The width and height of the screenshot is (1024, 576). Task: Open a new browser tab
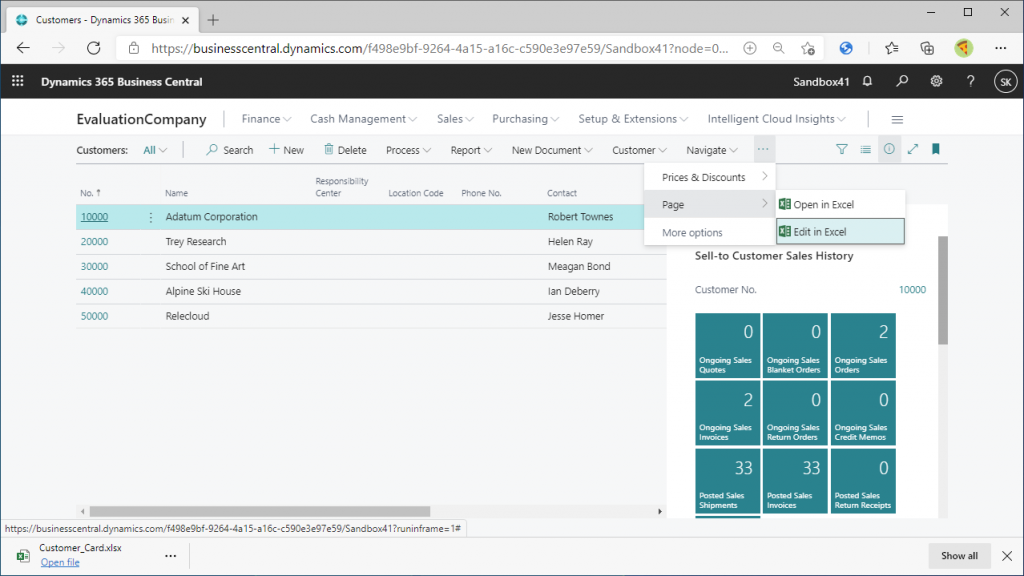coord(213,20)
